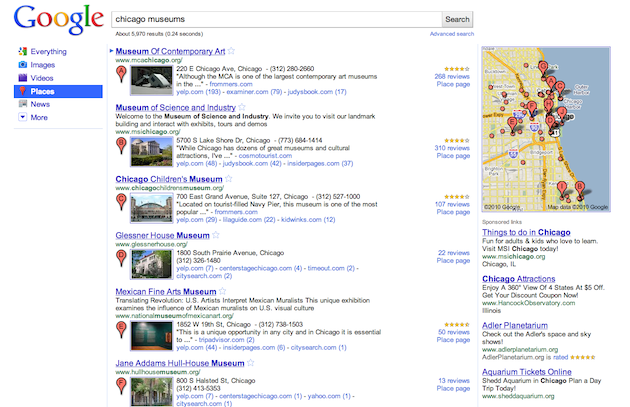Star Mexican Fine Arts Museum result
The width and height of the screenshot is (630, 407).
(x=222, y=291)
